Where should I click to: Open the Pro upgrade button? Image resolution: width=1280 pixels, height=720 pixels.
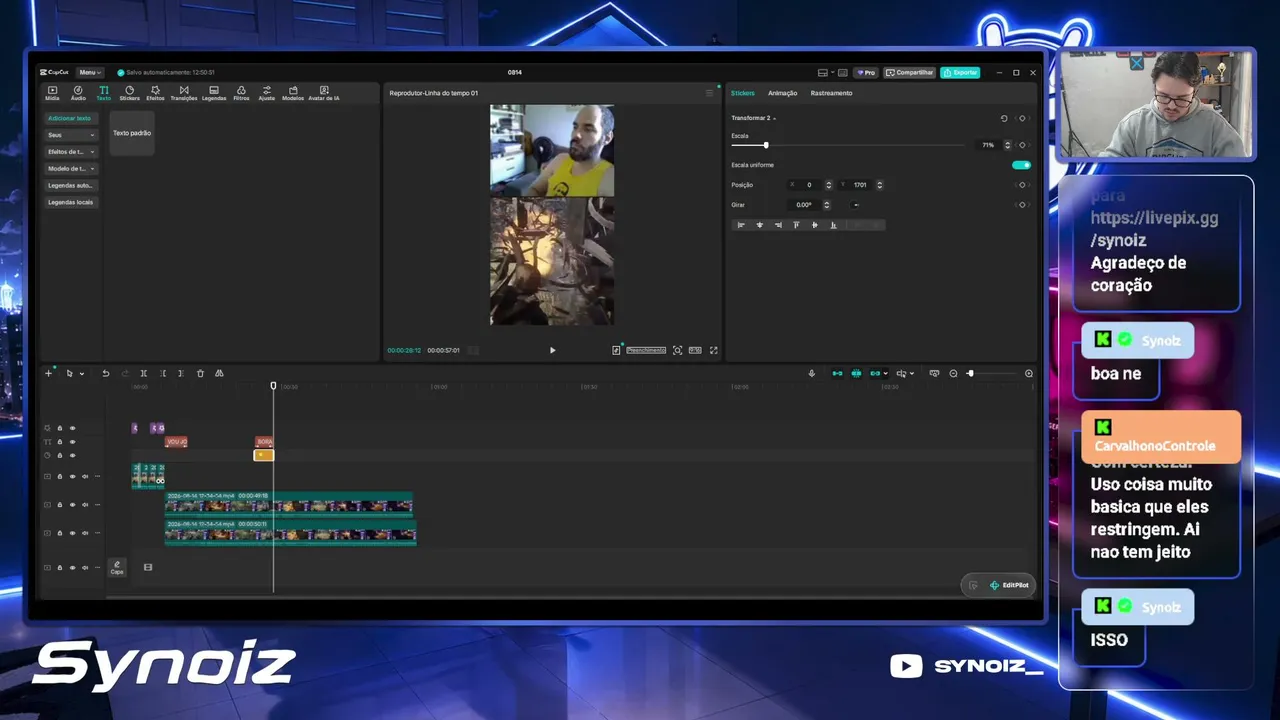coord(865,73)
